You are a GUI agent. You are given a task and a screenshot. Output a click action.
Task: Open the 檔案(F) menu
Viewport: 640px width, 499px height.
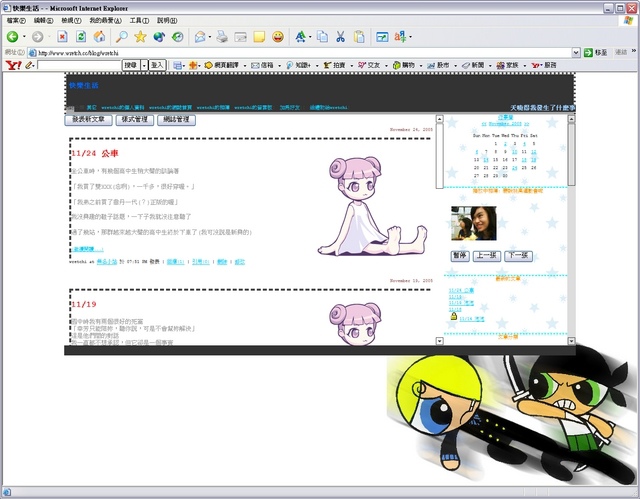tap(16, 20)
